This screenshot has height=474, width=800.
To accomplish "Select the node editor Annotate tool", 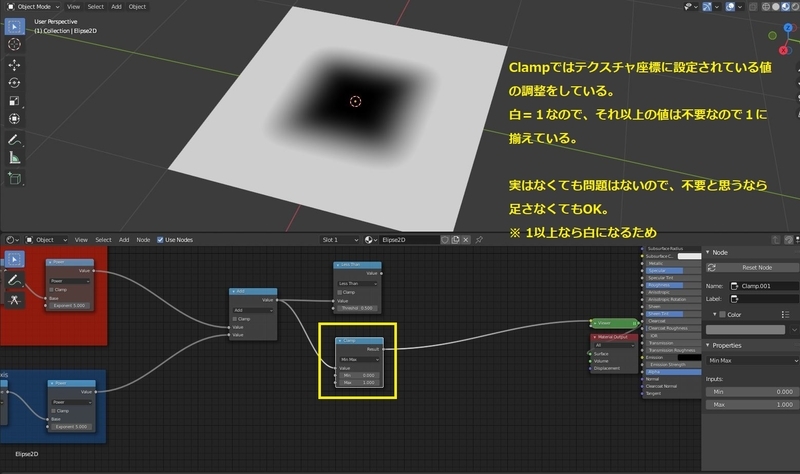I will point(14,280).
